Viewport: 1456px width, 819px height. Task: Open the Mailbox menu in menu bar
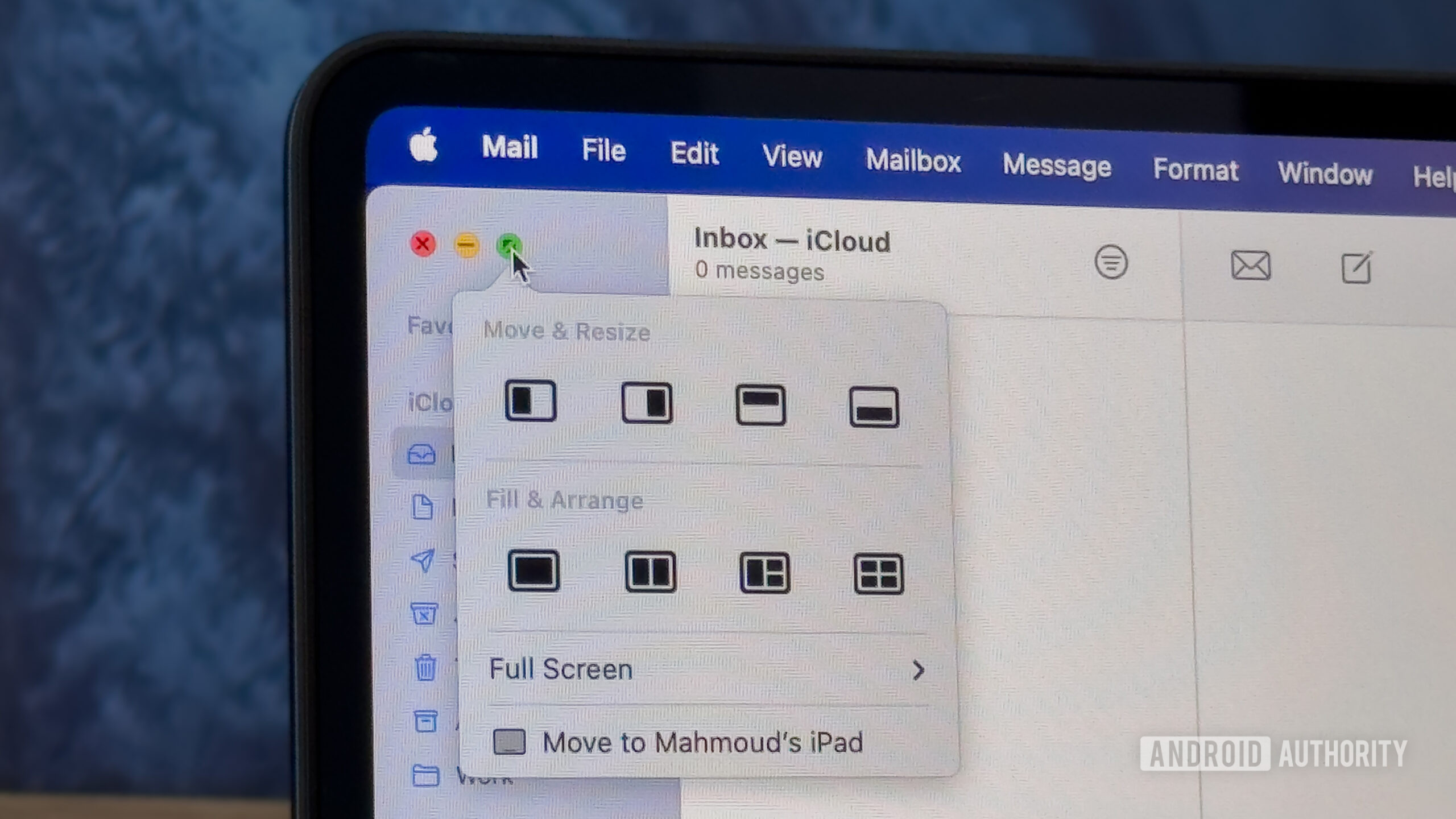[912, 159]
